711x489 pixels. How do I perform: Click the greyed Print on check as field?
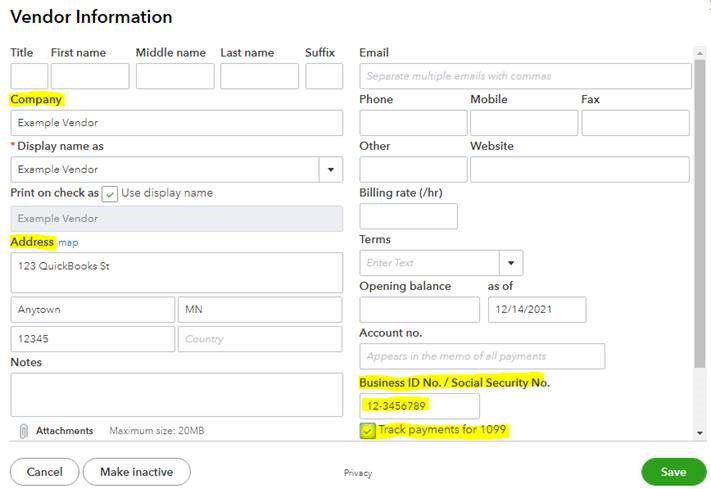coord(176,219)
